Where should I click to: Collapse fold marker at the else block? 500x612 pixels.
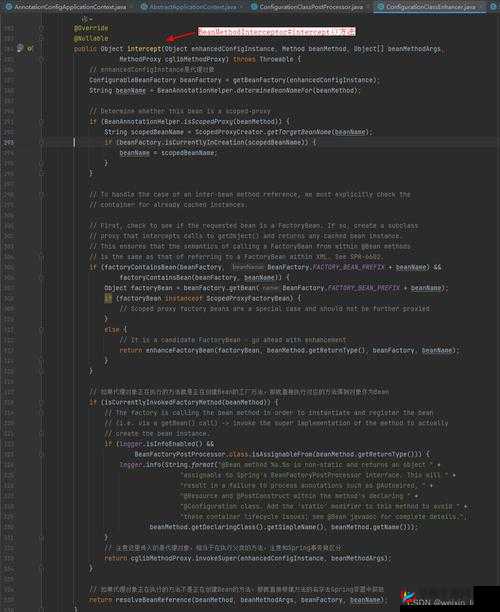point(41,330)
